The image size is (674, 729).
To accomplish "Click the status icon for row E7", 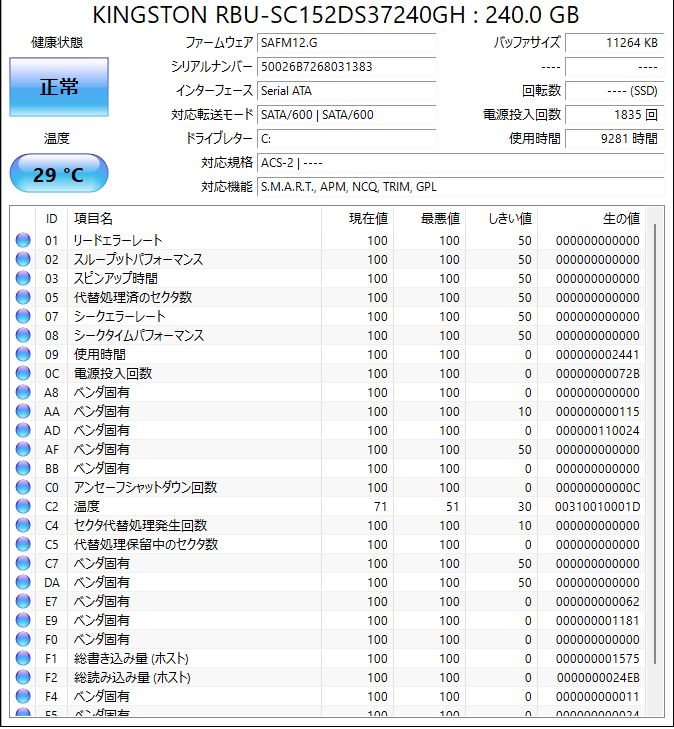I will (x=23, y=601).
